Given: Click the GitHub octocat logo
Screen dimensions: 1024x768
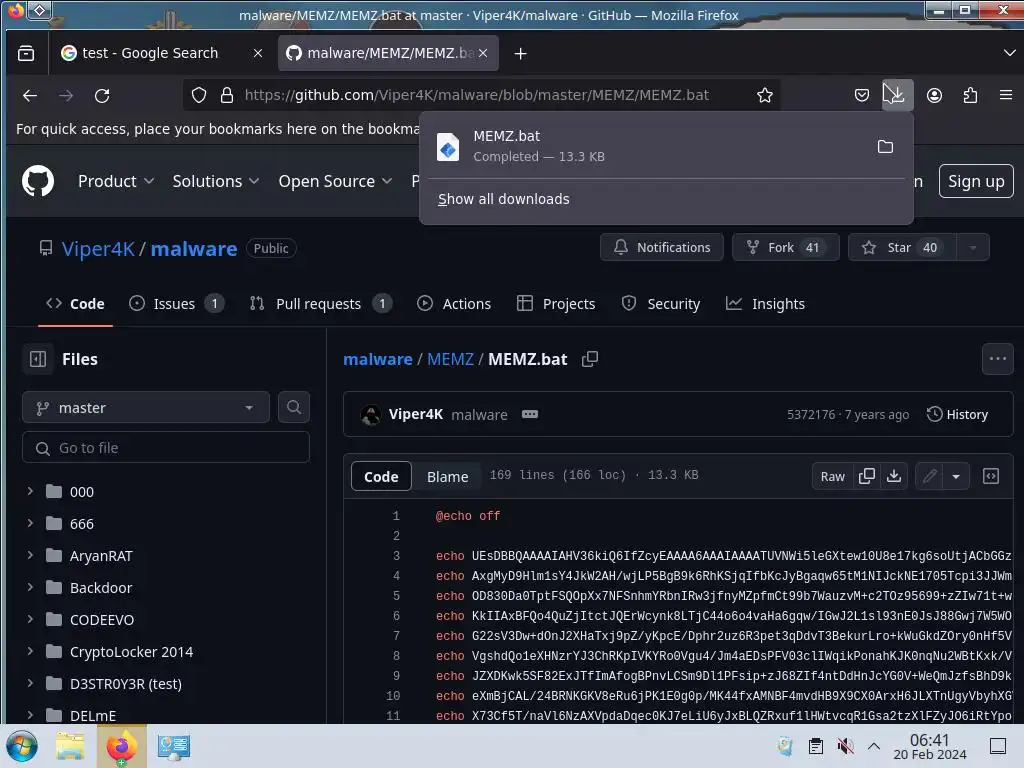Looking at the screenshot, I should [38, 181].
